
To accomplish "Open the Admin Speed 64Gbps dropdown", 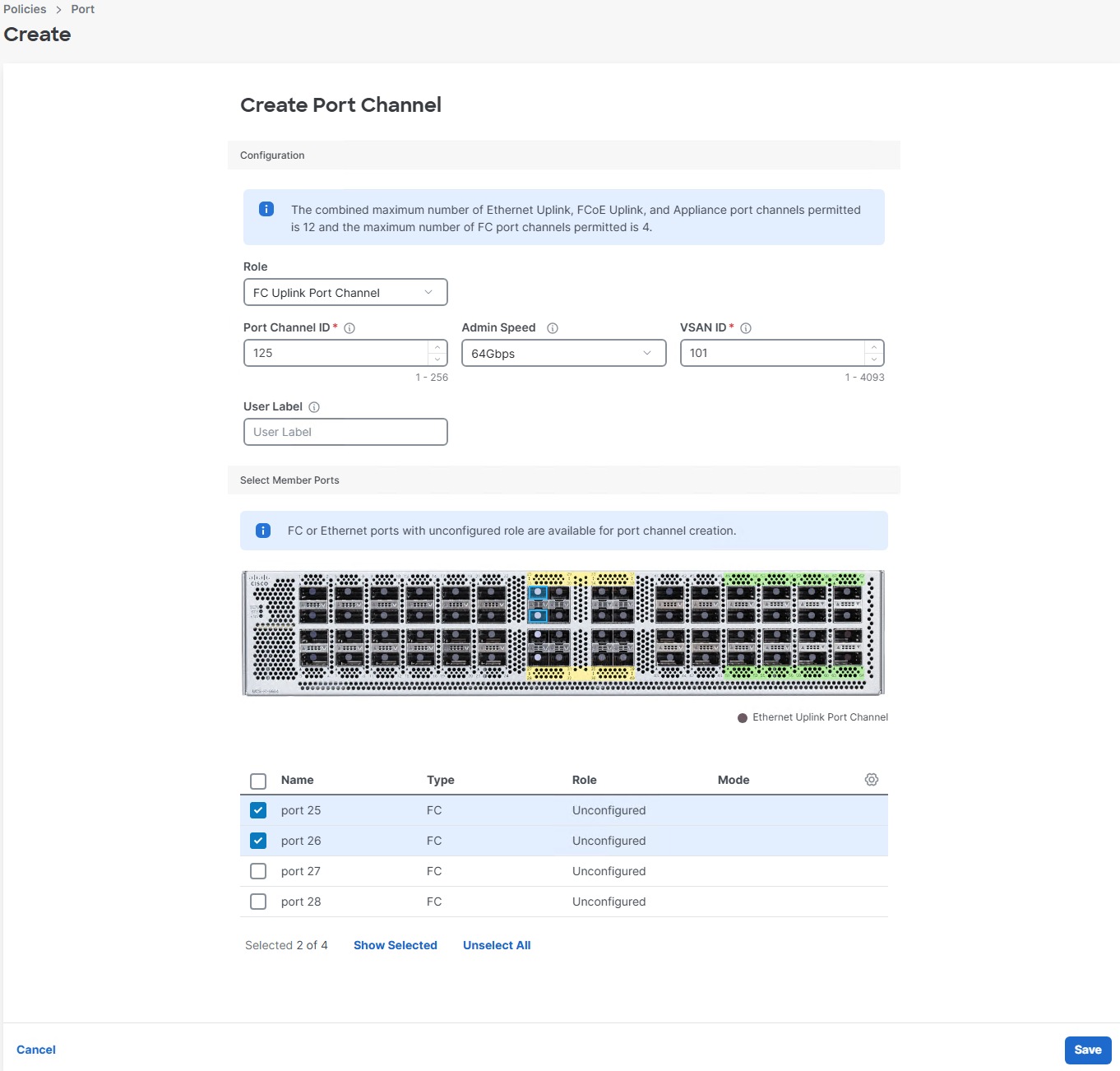I will [564, 353].
